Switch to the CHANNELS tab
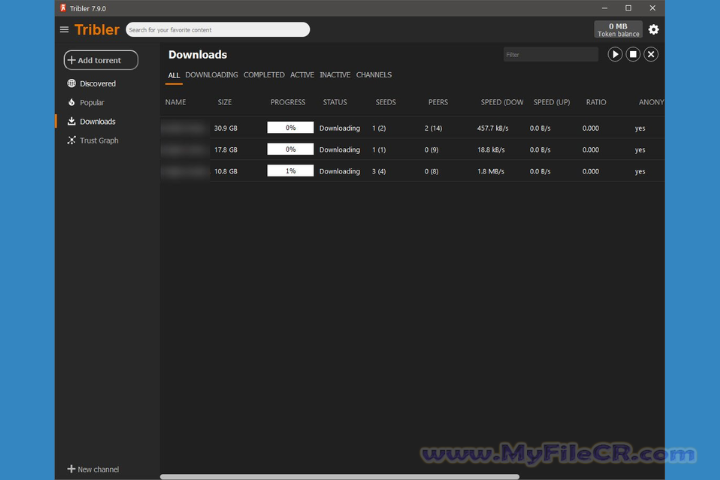Viewport: 720px width, 480px height. 374,75
